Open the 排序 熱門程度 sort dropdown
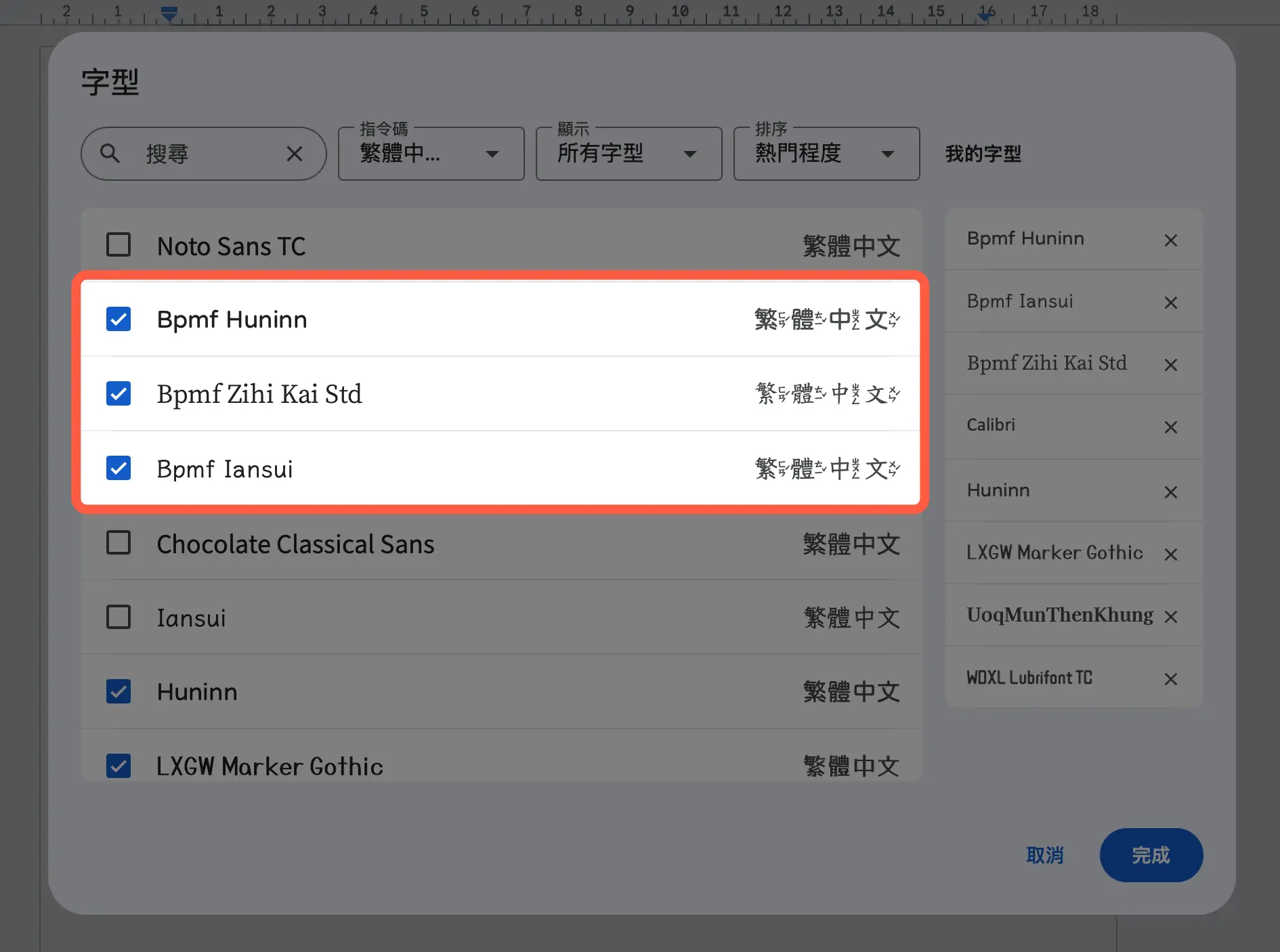This screenshot has height=952, width=1280. tap(827, 154)
